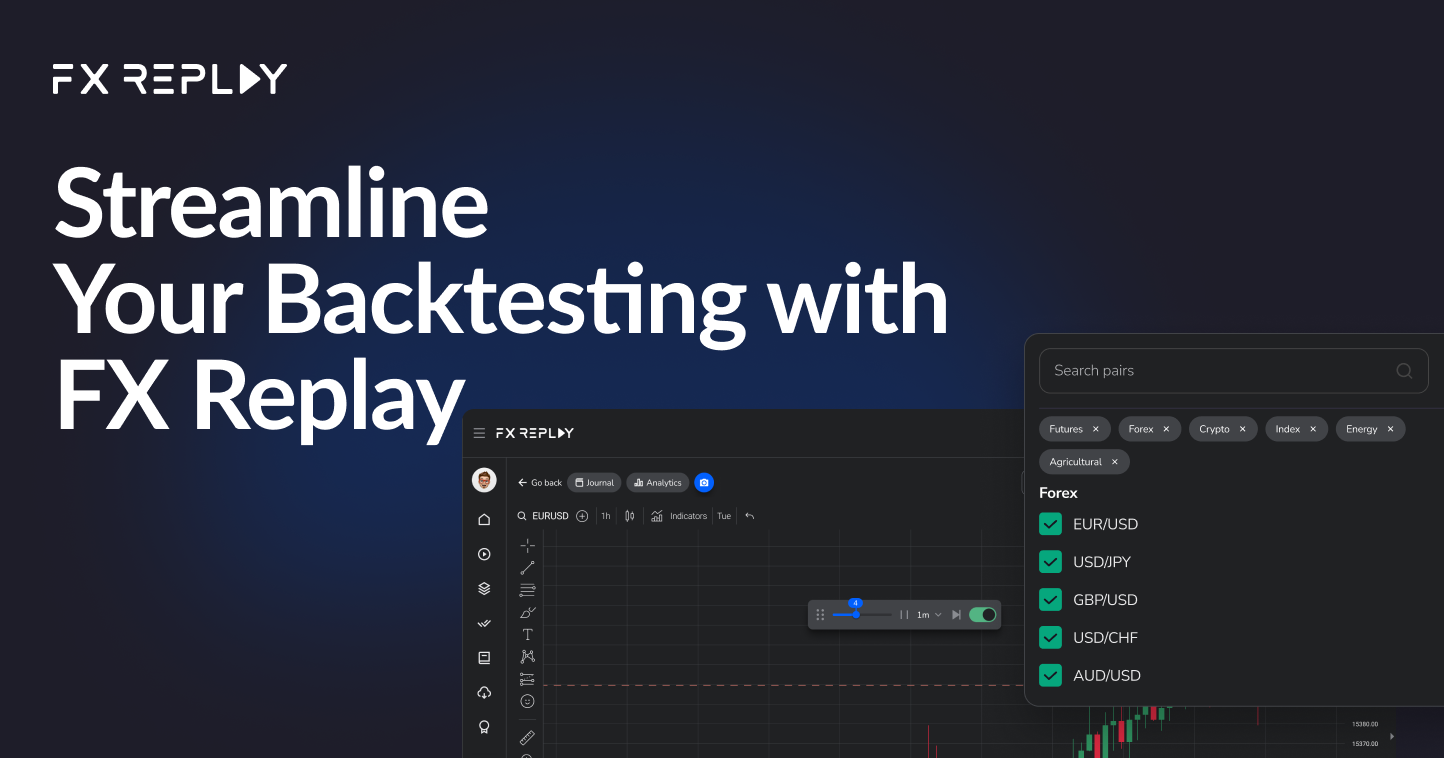The width and height of the screenshot is (1444, 758).
Task: Take a chart snapshot with camera icon
Action: [x=704, y=482]
